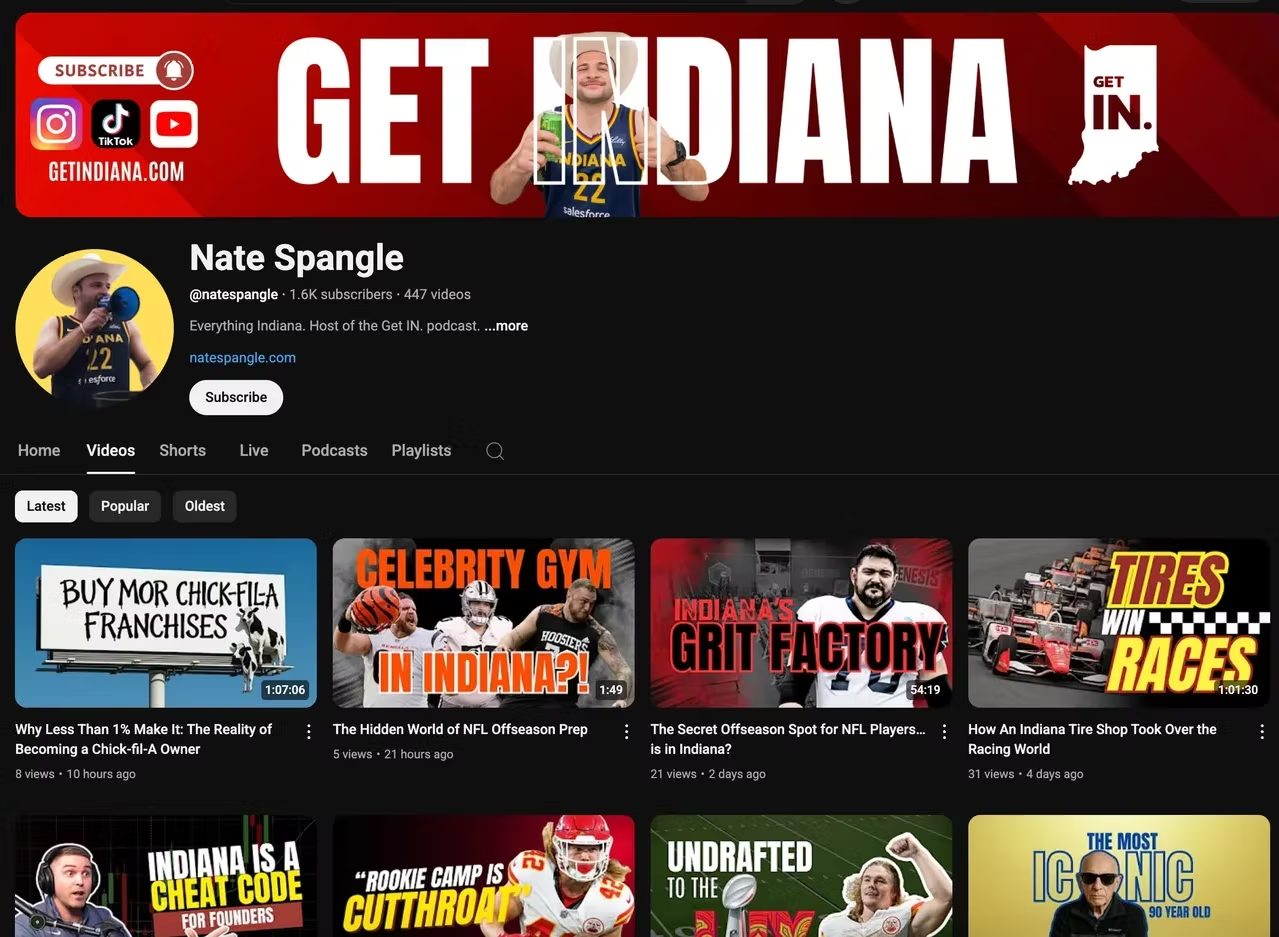Image resolution: width=1279 pixels, height=937 pixels.
Task: Click the 1:49 duration badge
Action: click(611, 690)
